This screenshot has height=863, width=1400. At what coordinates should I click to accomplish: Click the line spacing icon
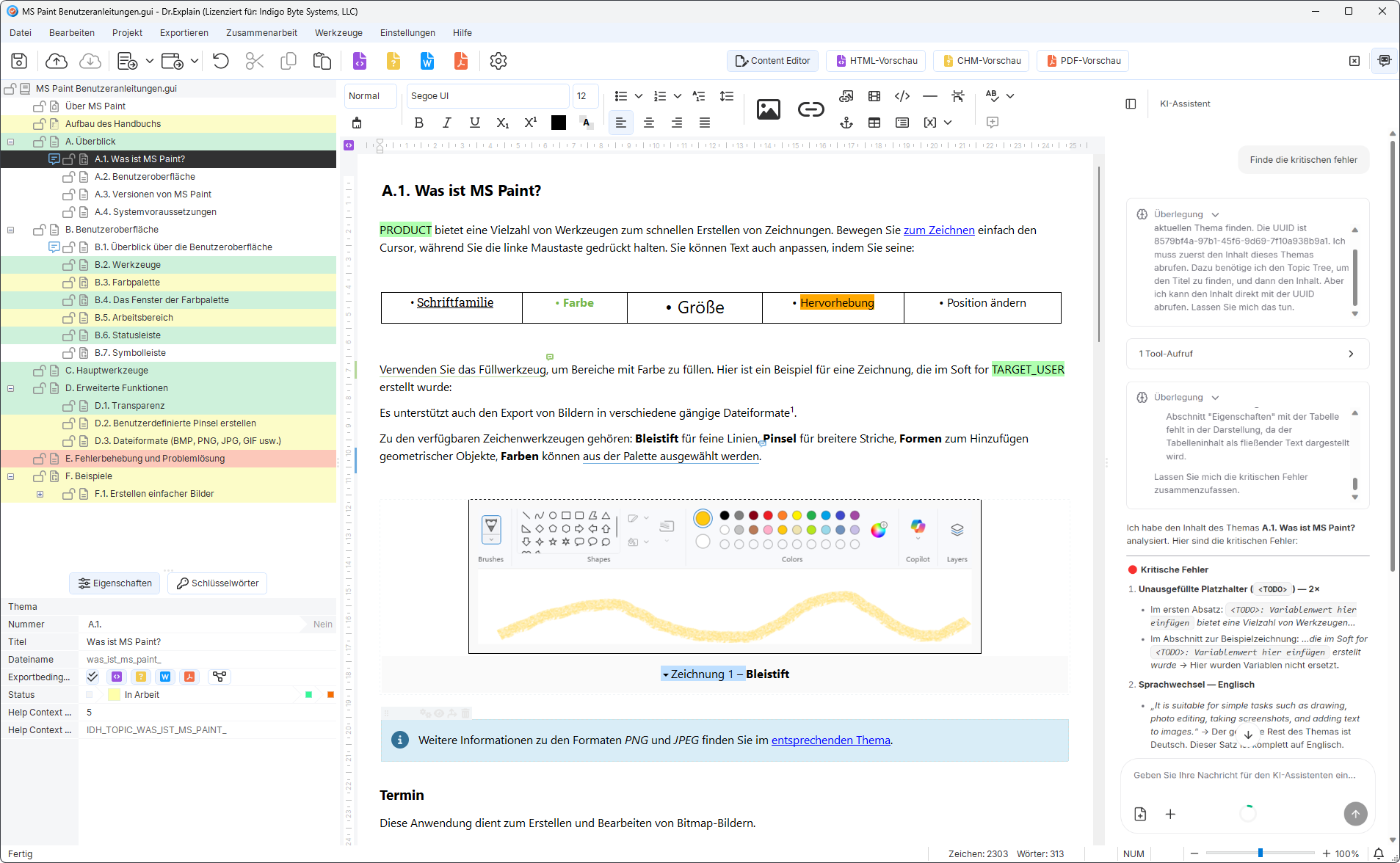pos(727,96)
